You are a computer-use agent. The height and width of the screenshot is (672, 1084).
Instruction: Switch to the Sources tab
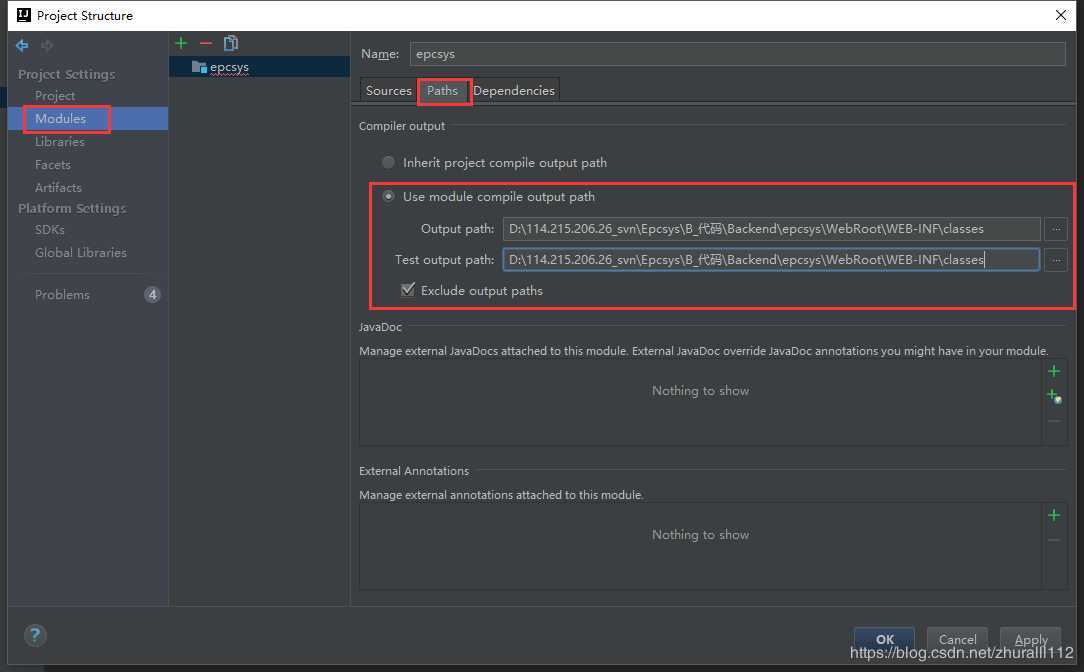(x=389, y=91)
